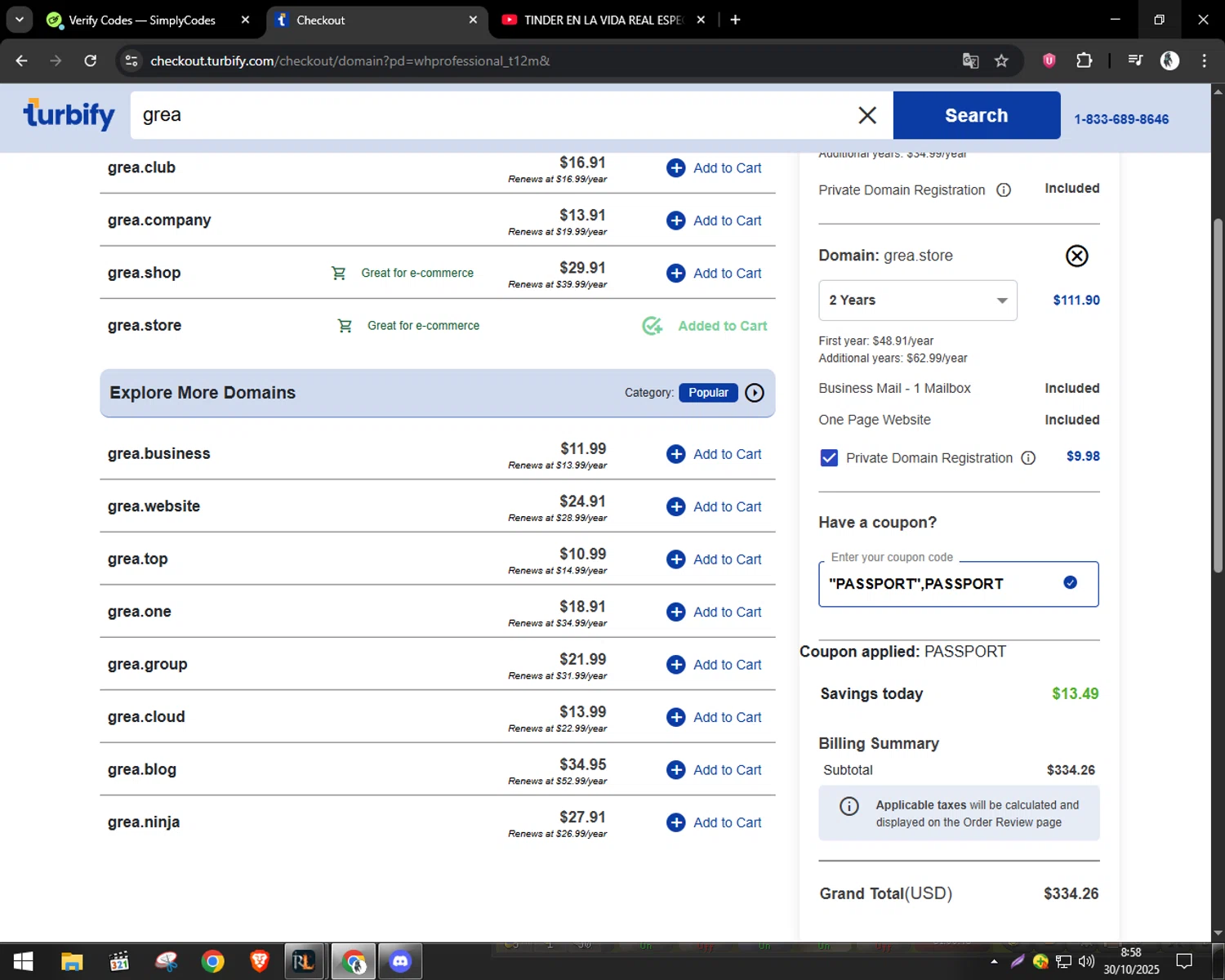Click plus icon for grea.business

[676, 454]
